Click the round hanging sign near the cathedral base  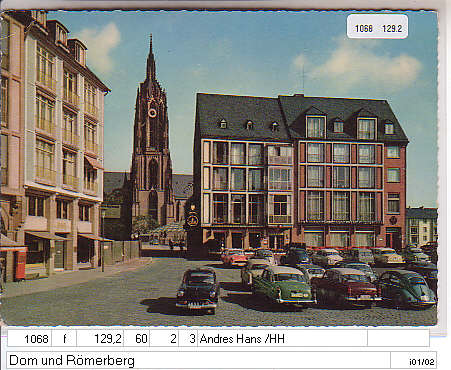click(x=192, y=220)
